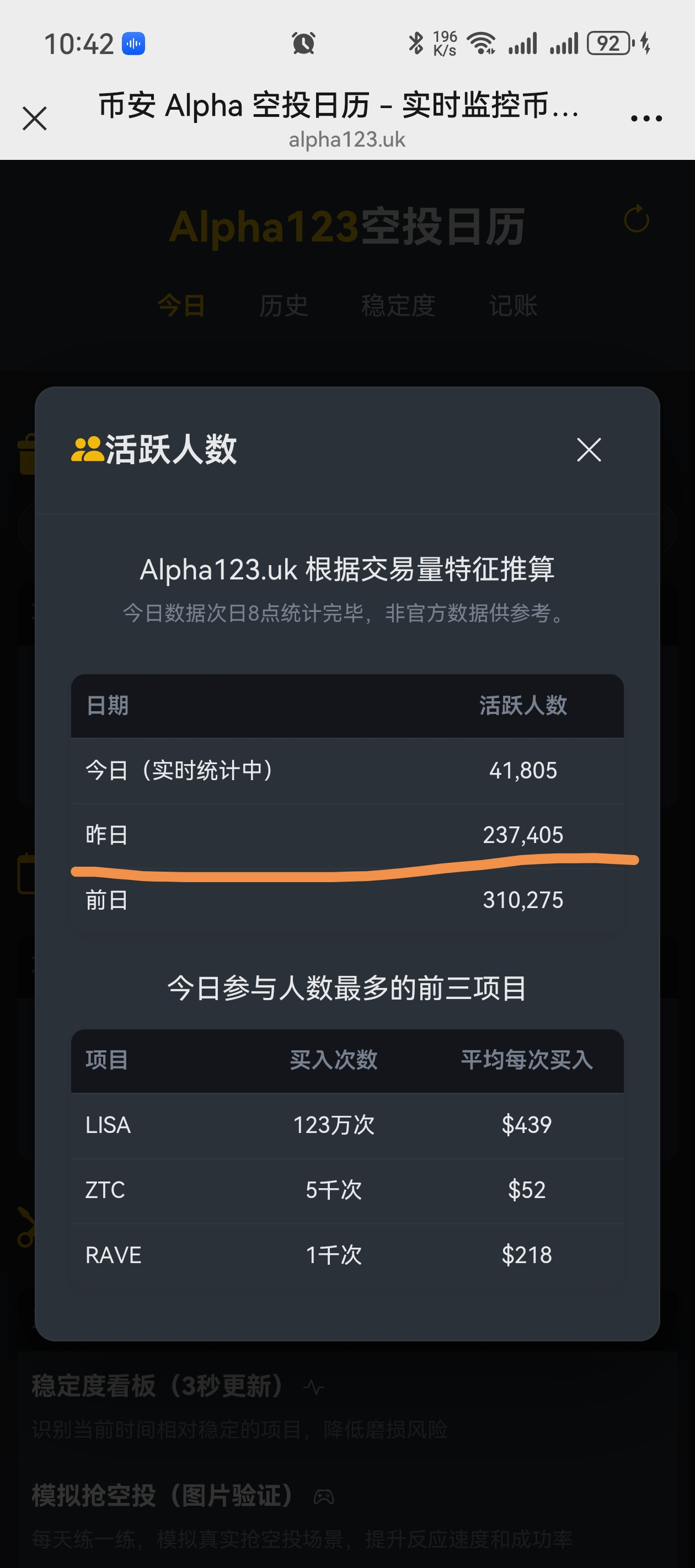Tap the 昨日 active users row
695x1568 pixels.
tap(346, 835)
